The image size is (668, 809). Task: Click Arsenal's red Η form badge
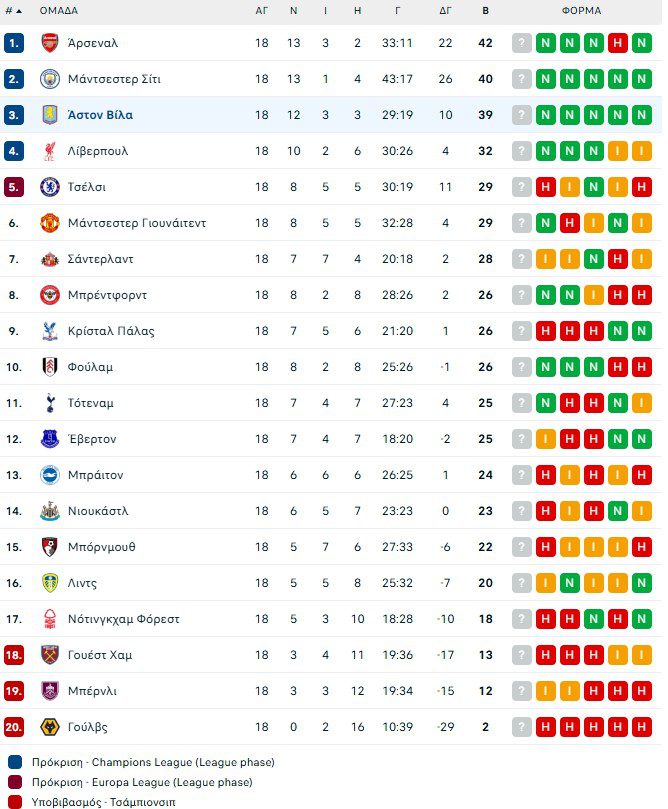617,43
